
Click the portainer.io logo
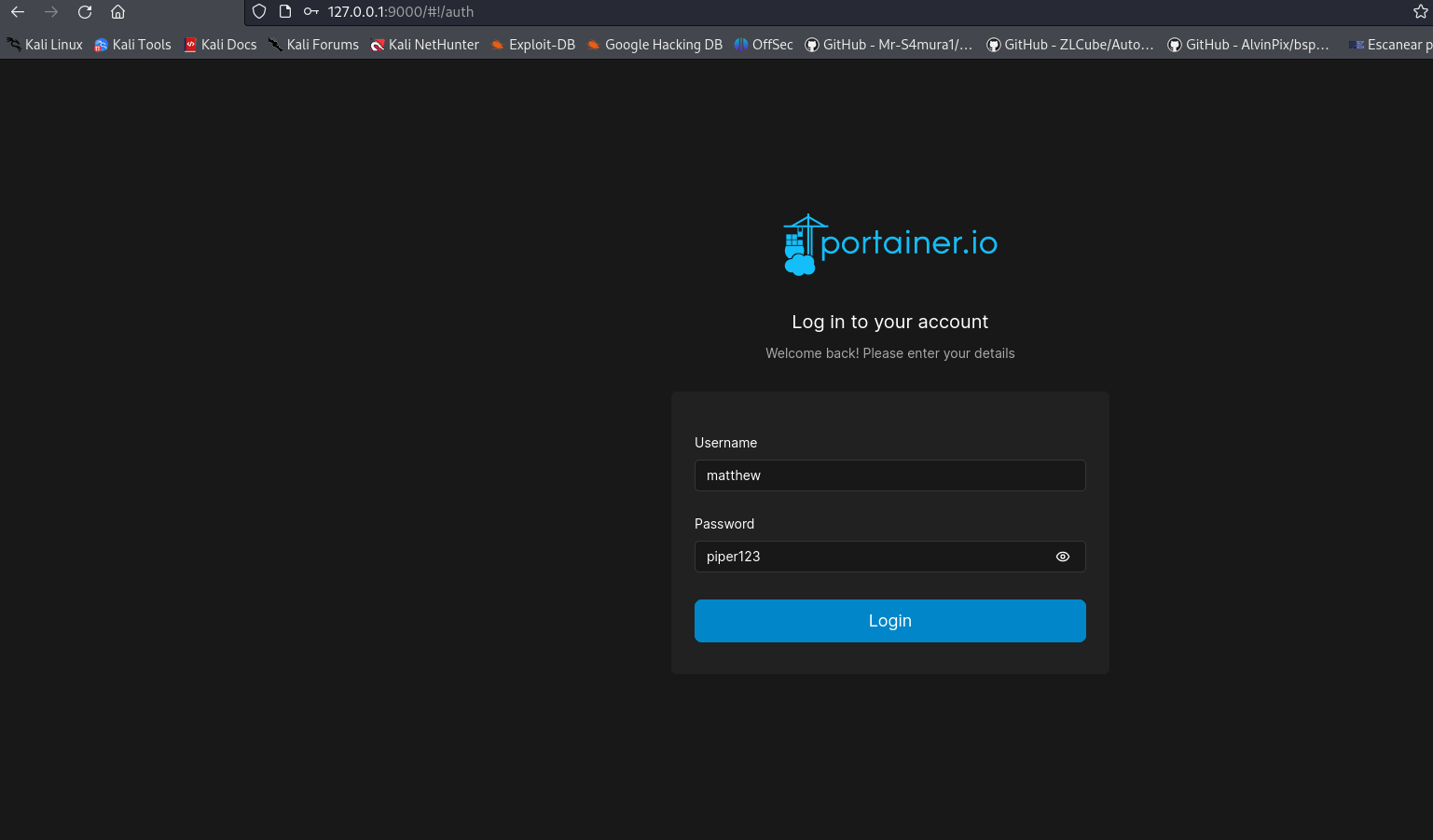[890, 245]
